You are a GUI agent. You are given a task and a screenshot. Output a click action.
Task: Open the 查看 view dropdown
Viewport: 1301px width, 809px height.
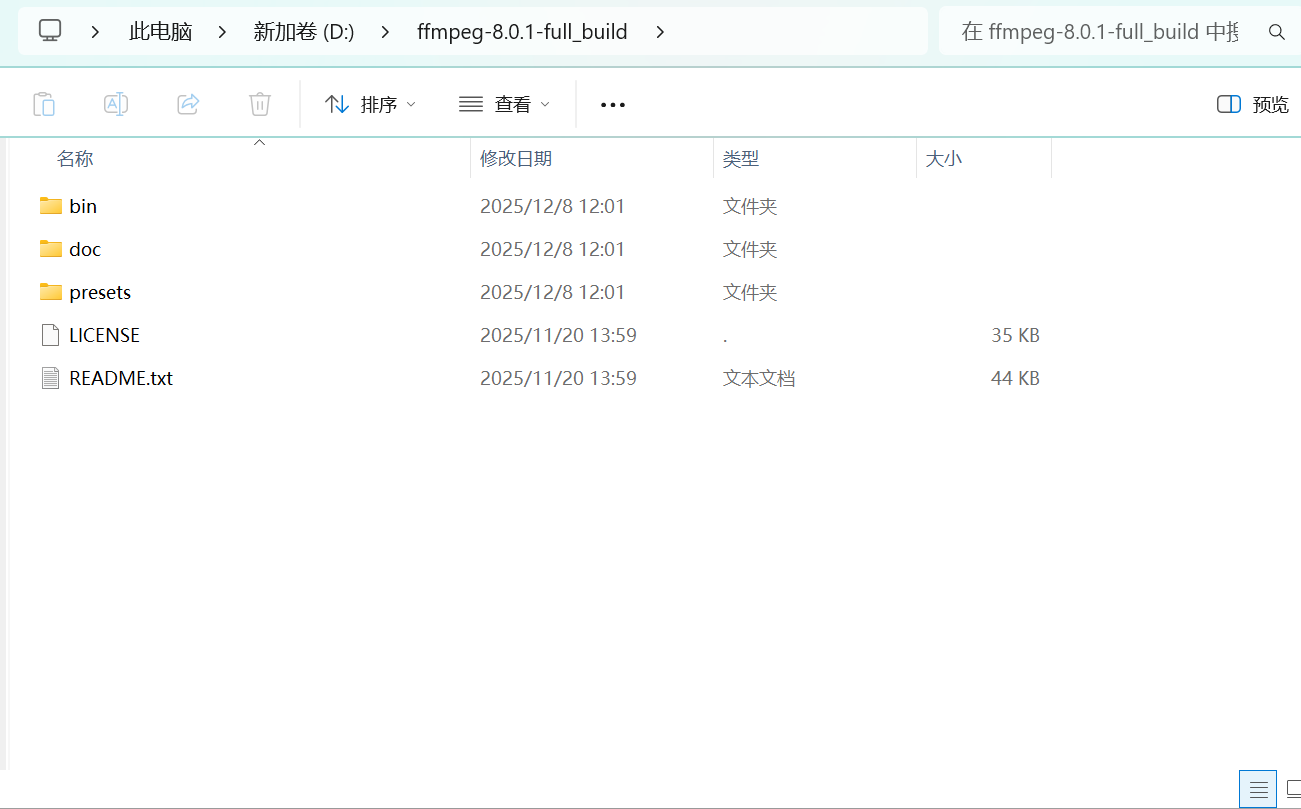click(x=505, y=104)
